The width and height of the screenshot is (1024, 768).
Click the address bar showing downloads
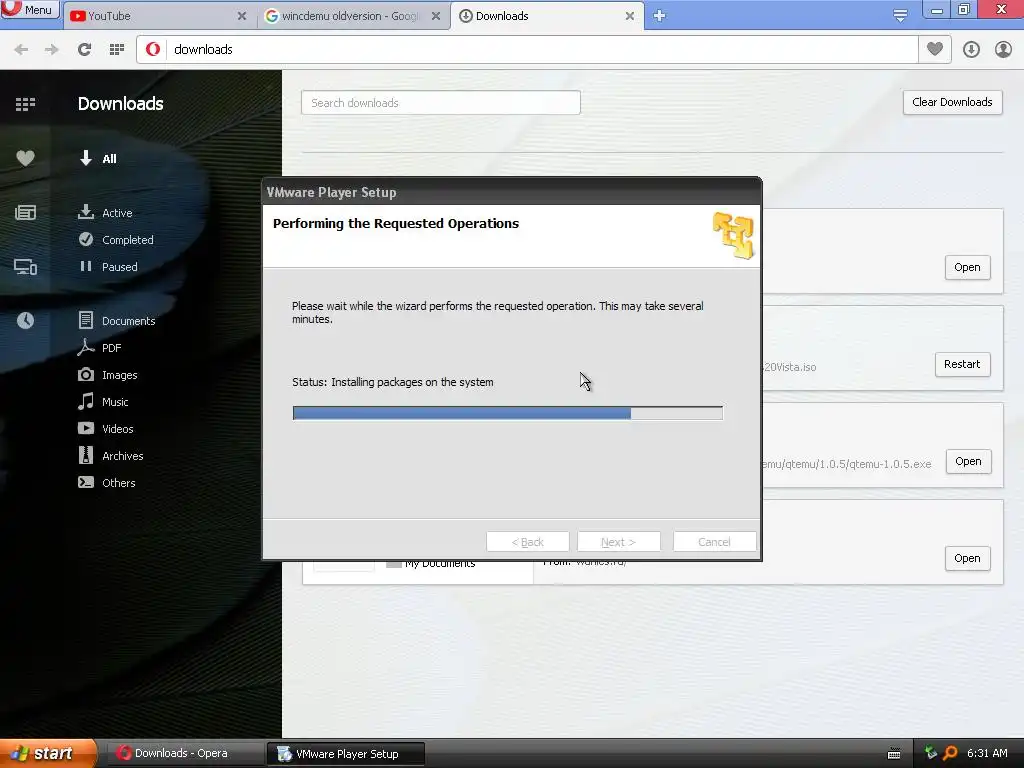pyautogui.click(x=527, y=50)
